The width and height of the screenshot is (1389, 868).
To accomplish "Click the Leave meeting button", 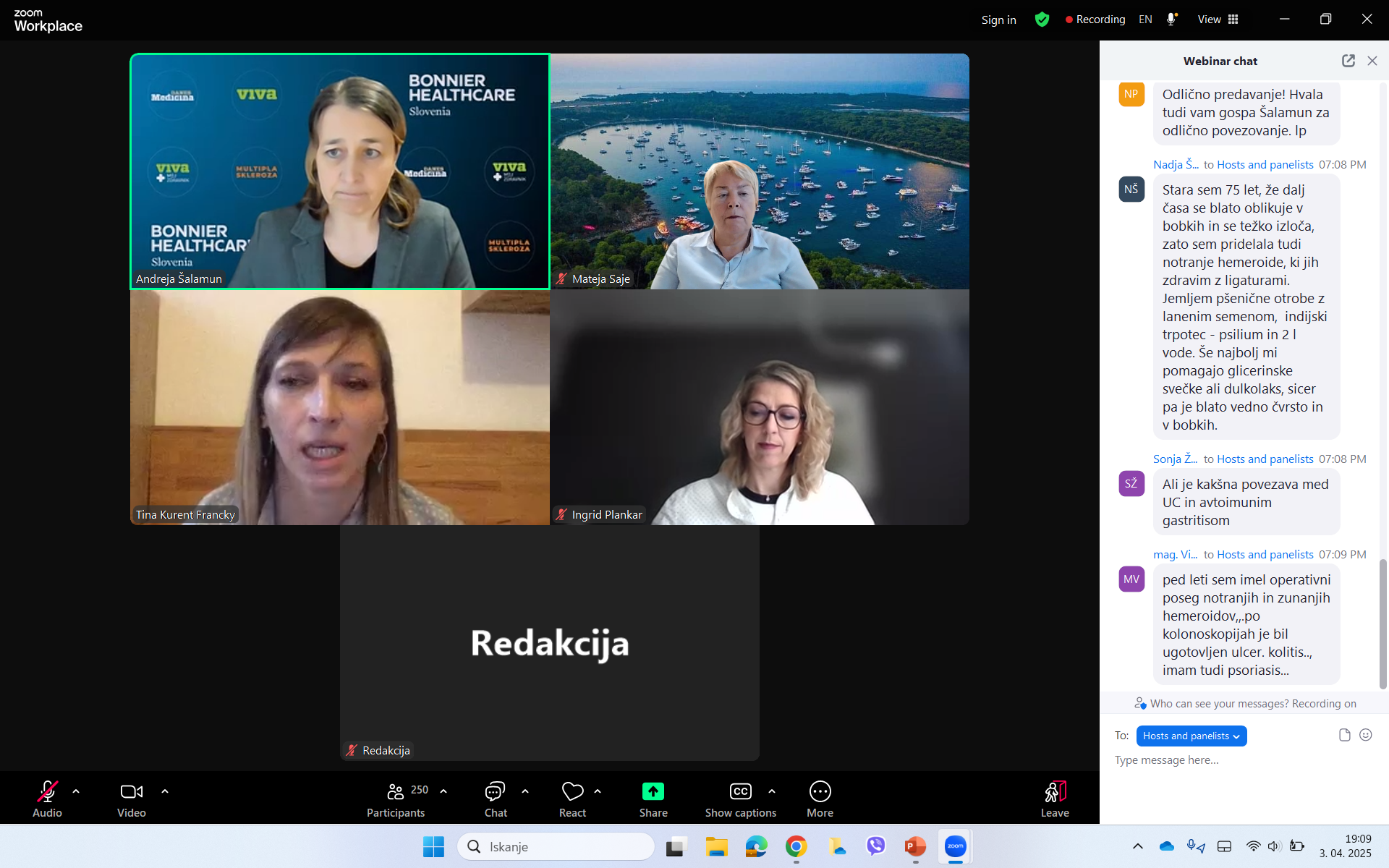I will (x=1054, y=792).
